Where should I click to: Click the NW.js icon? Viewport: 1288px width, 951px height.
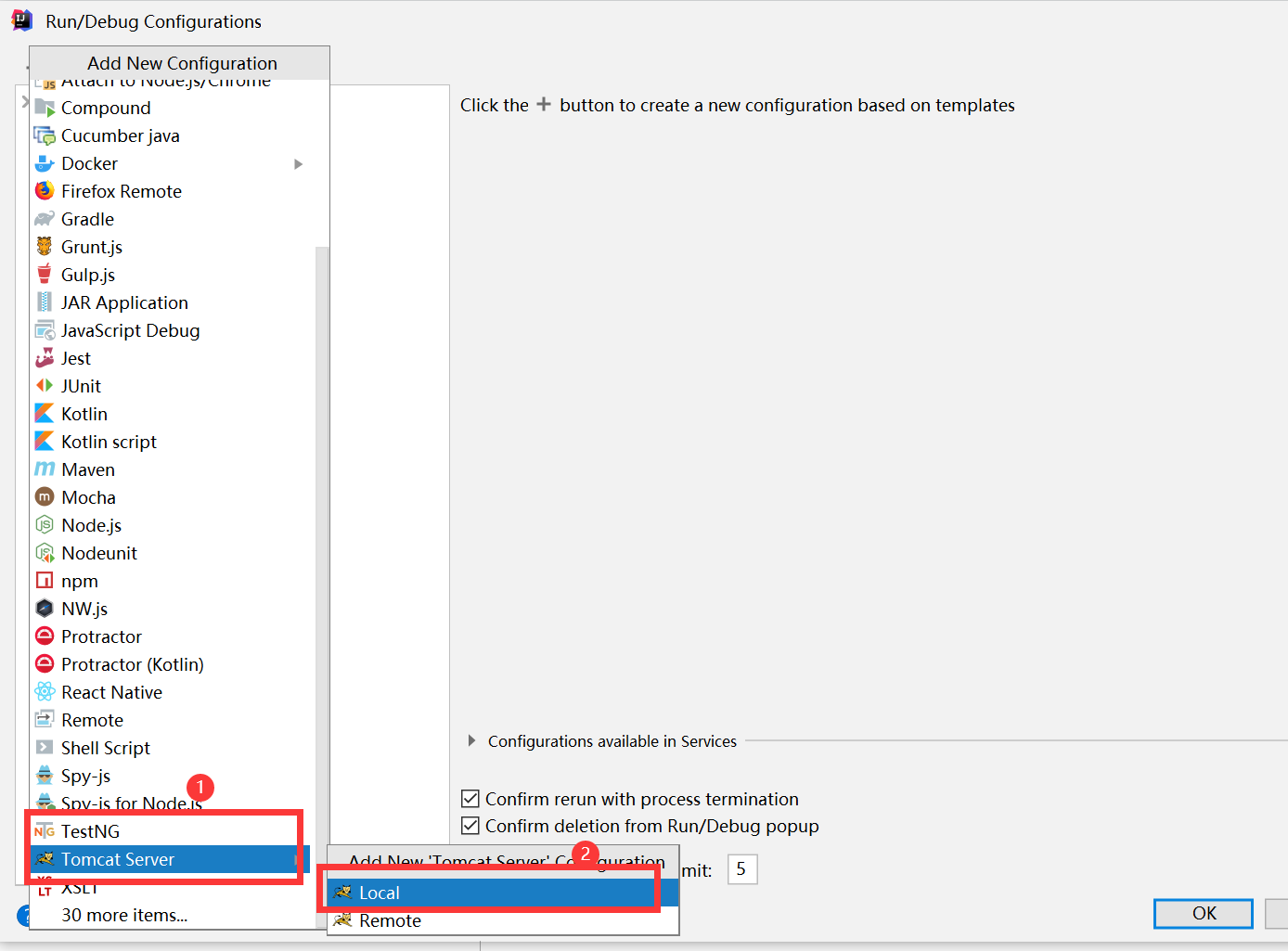45,609
